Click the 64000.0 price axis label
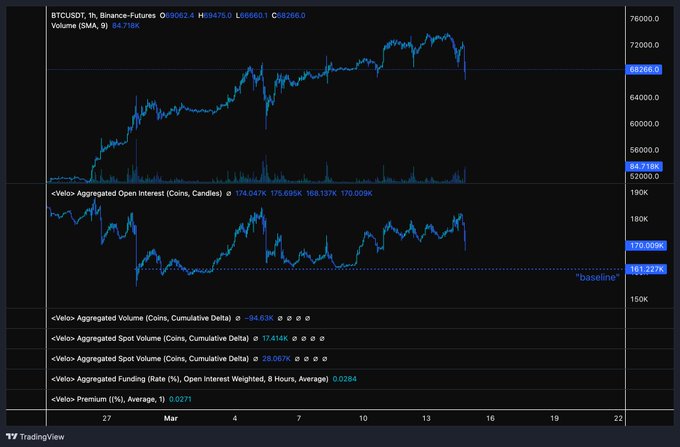The image size is (680, 447). click(644, 98)
